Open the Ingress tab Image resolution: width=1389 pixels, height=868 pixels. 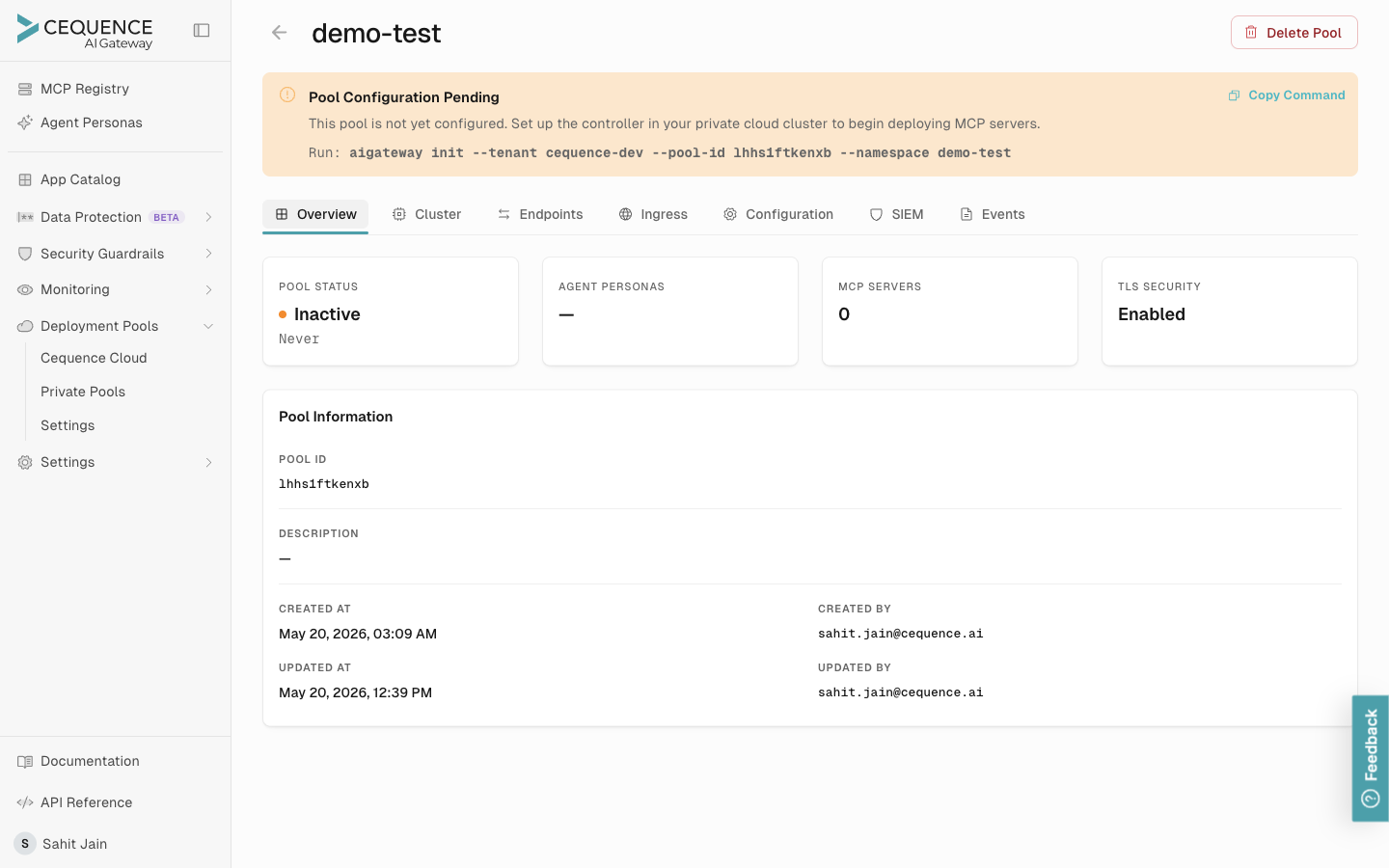(x=653, y=215)
